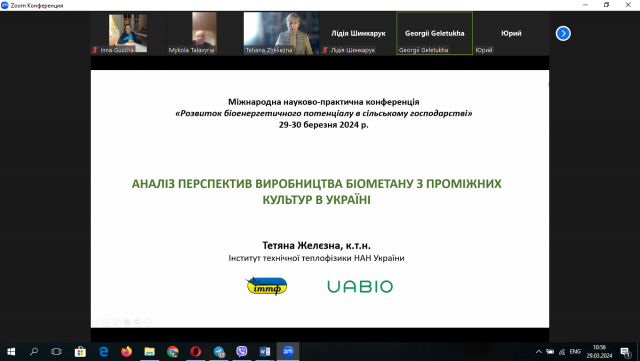The width and height of the screenshot is (640, 361).
Task: Click Інститут технічної теплофізики НАН України text
Action: pyautogui.click(x=316, y=258)
